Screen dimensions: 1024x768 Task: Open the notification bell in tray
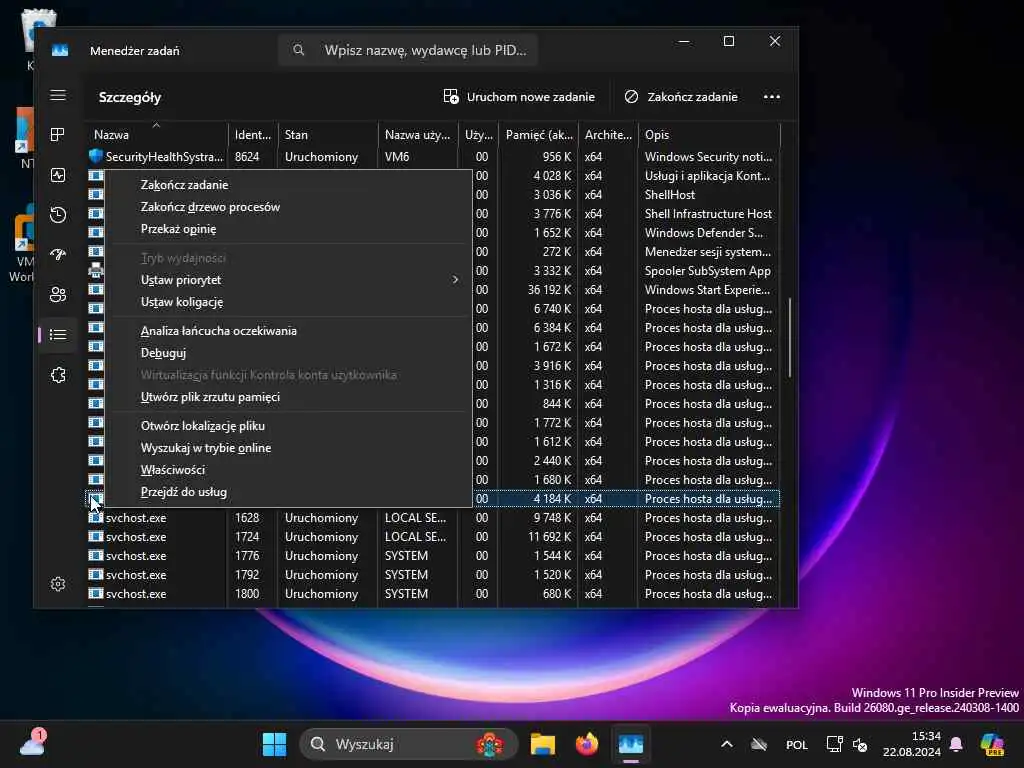point(956,744)
